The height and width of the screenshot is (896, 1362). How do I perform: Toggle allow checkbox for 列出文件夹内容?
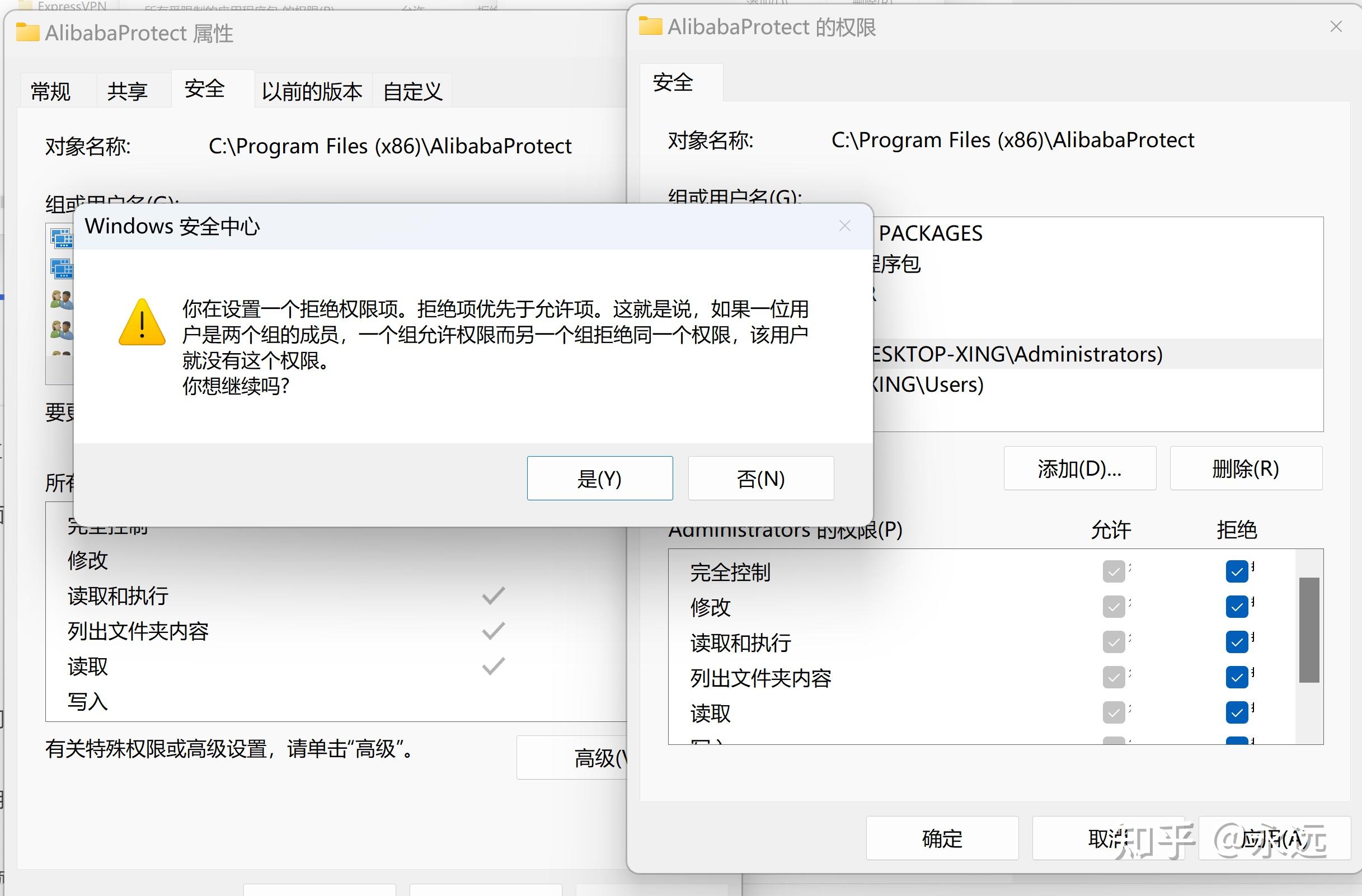(1114, 678)
